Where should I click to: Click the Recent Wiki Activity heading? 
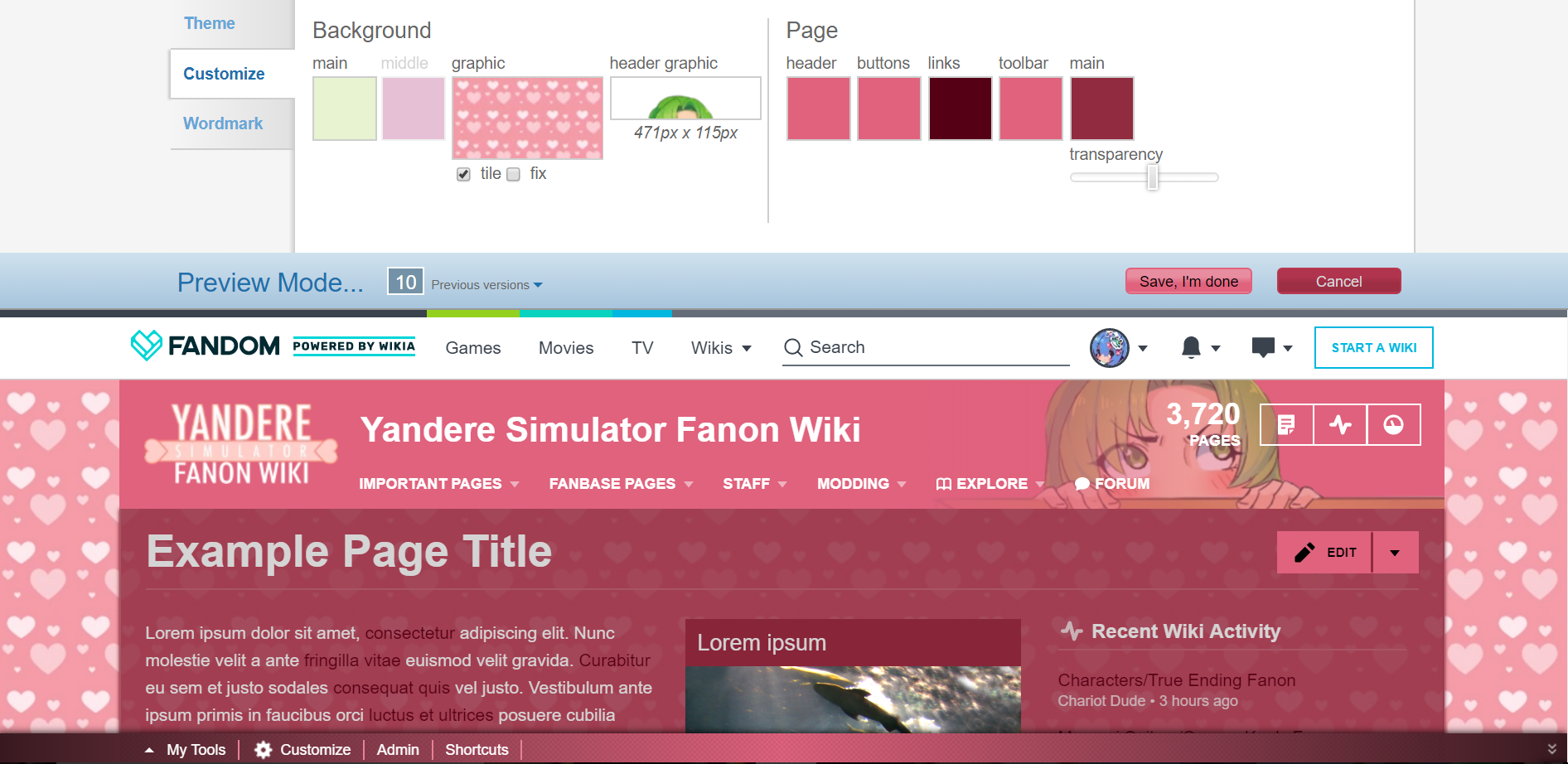coord(1185,631)
